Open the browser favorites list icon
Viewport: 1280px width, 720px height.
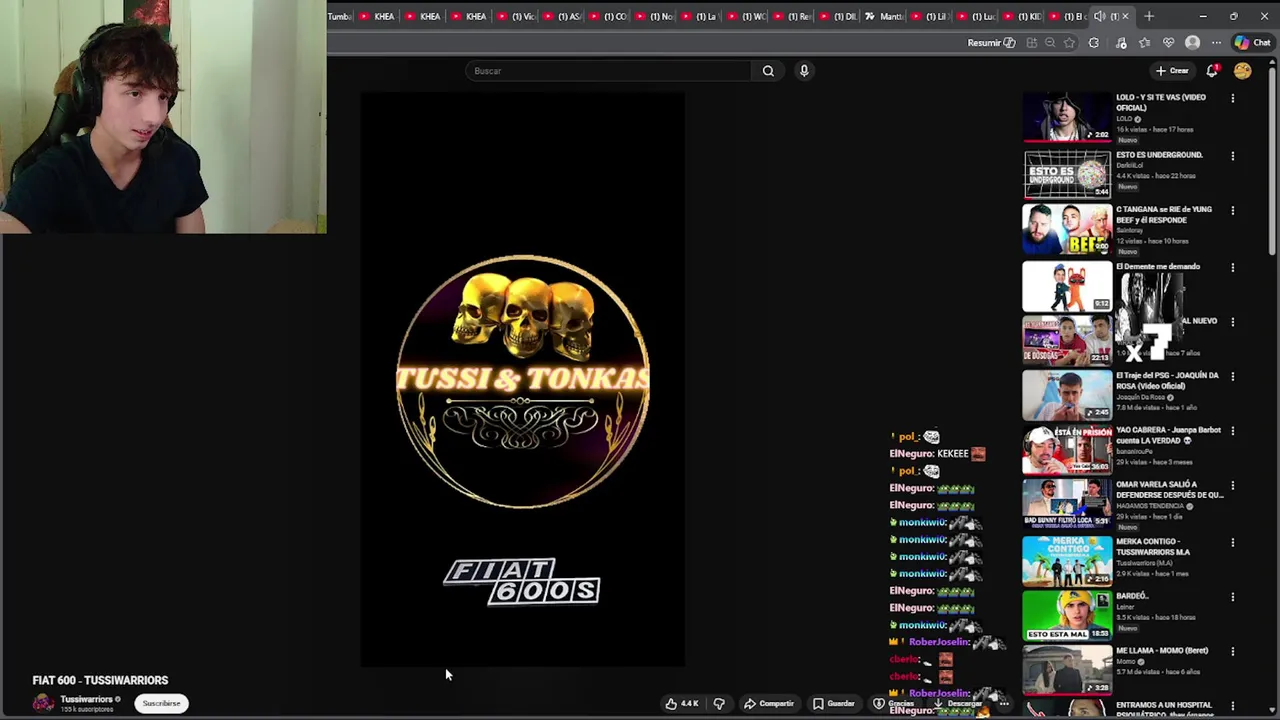(x=1145, y=43)
